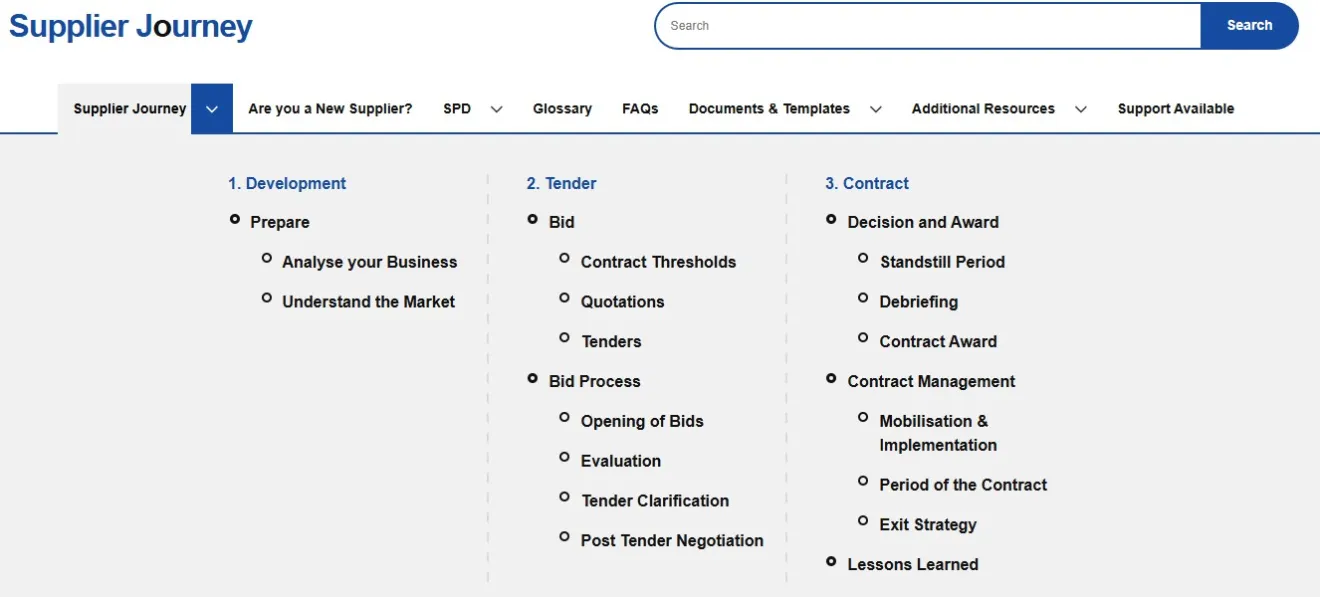Open the FAQs section
Viewport: 1320px width, 597px height.
(x=640, y=108)
